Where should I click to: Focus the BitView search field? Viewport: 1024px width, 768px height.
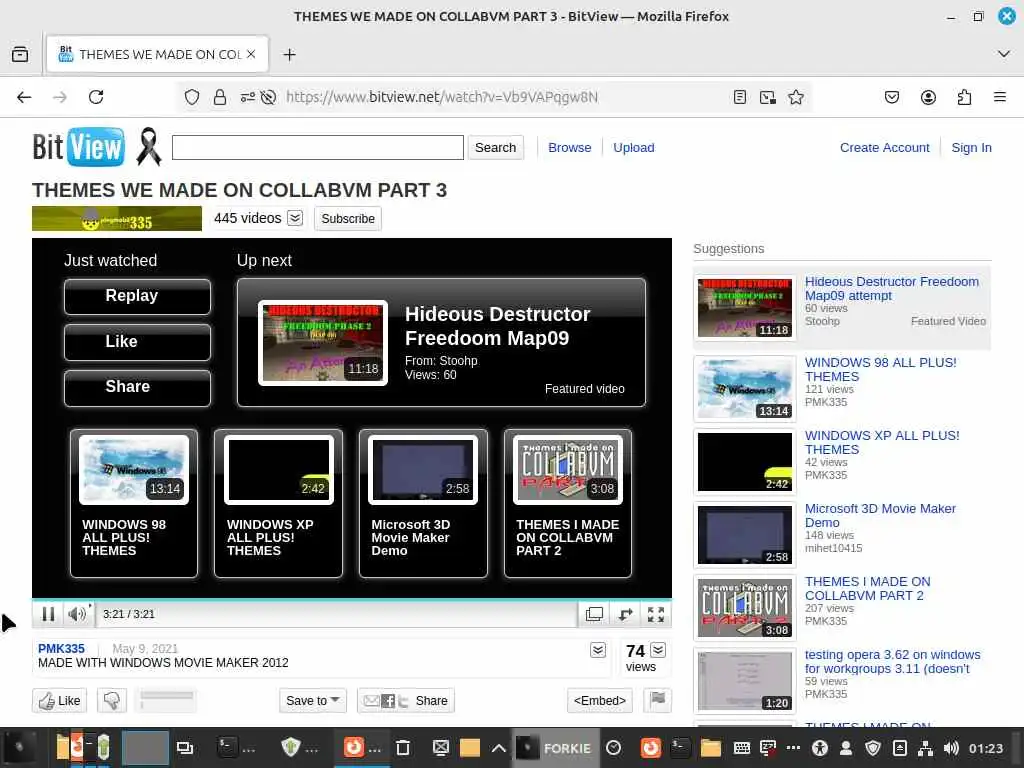pyautogui.click(x=317, y=148)
